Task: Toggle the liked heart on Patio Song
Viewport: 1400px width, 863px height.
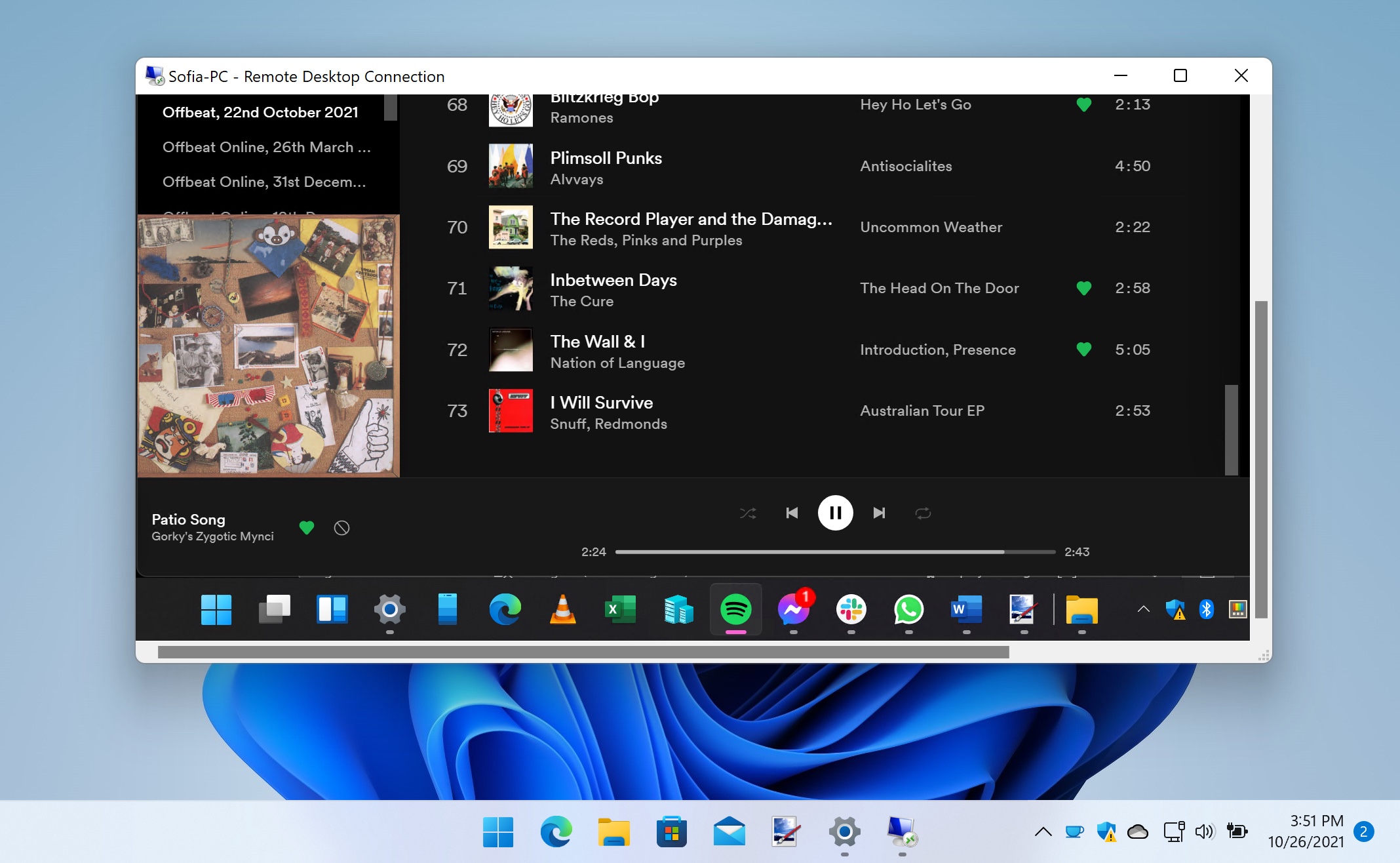Action: [x=305, y=528]
